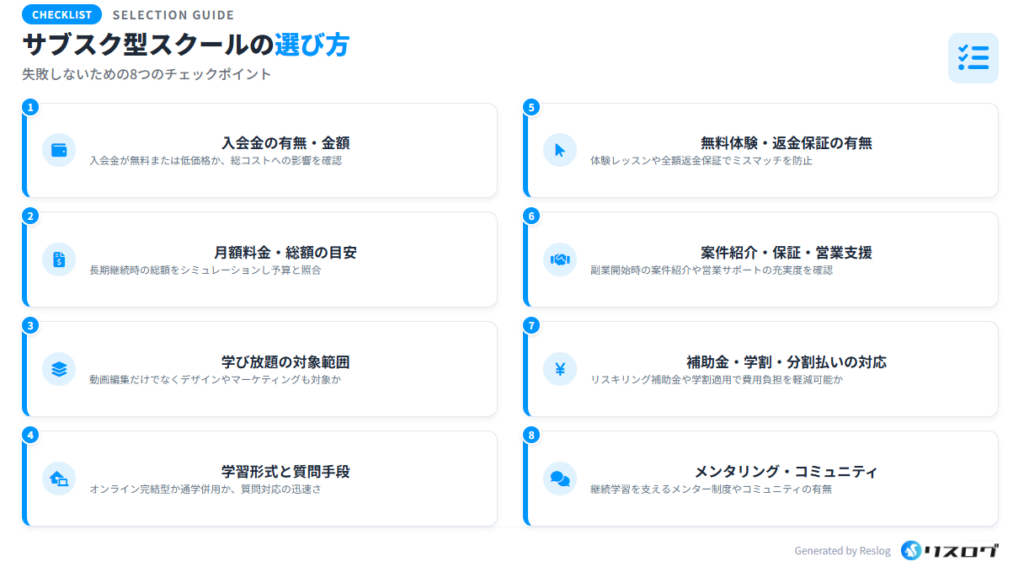Viewport: 1024px width, 567px height.
Task: Click the number 5 circle badge
Action: click(x=532, y=107)
